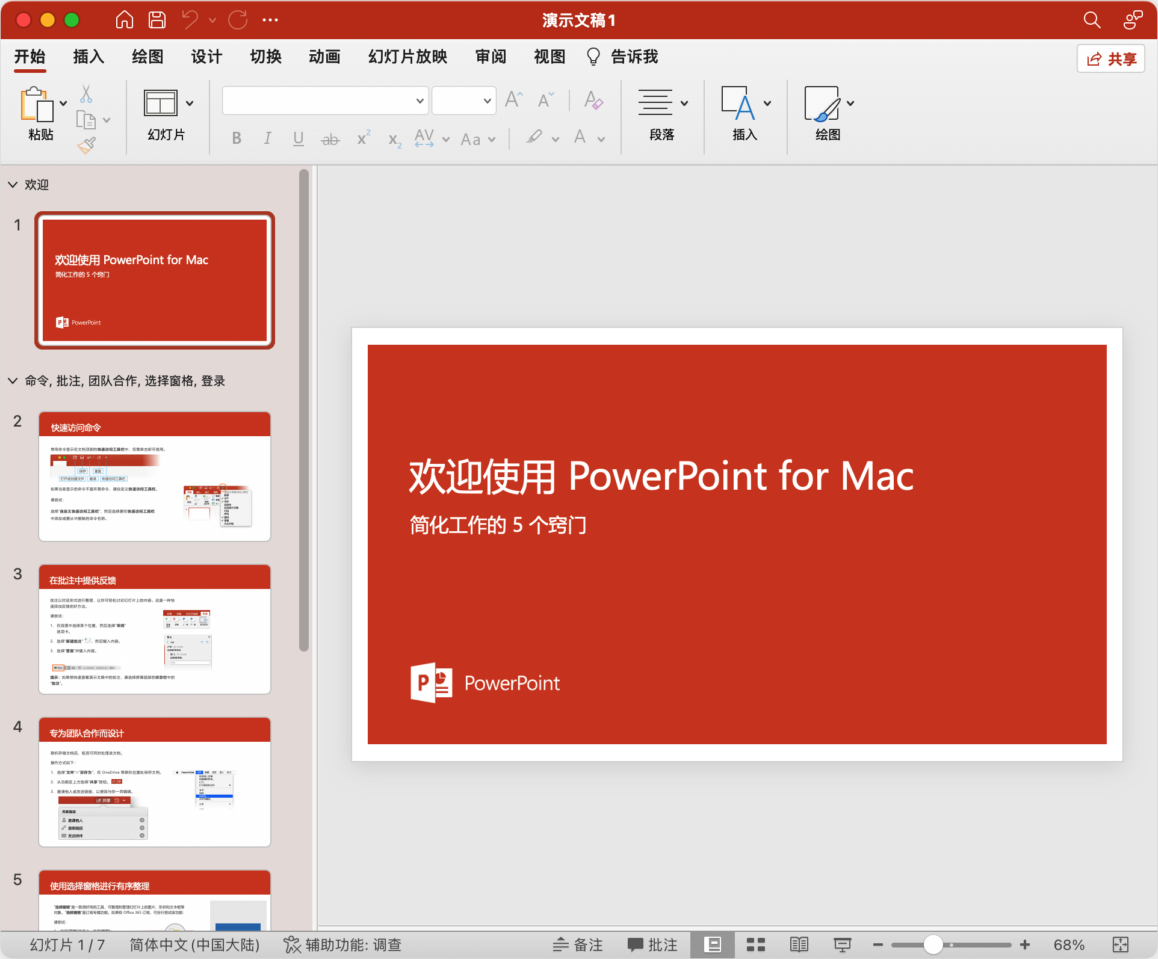The width and height of the screenshot is (1158, 959).
Task: Open the font name dropdown
Action: click(x=420, y=100)
